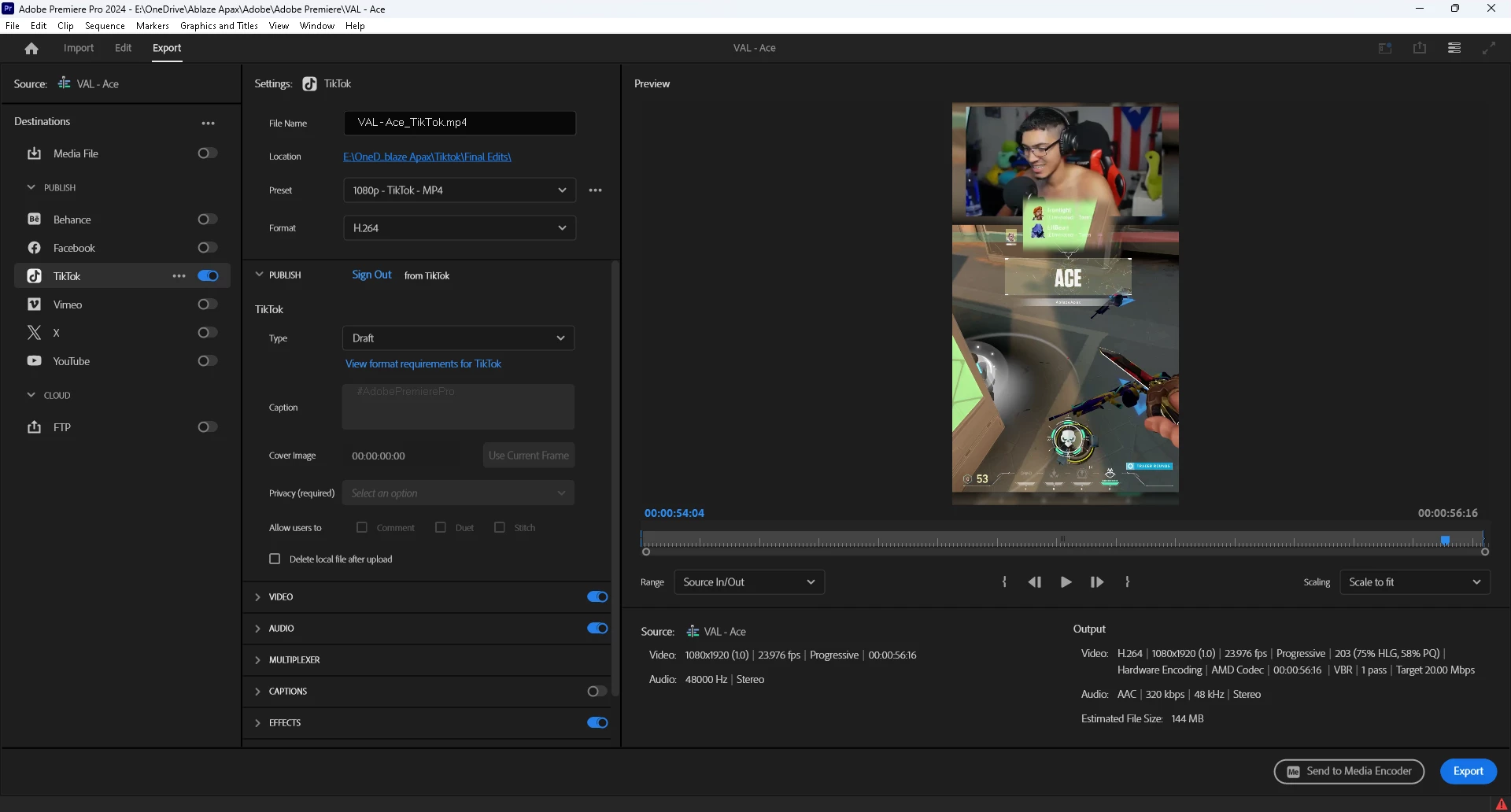Click the settings panel vertical scrollbar
This screenshot has height=812, width=1511.
click(615, 478)
